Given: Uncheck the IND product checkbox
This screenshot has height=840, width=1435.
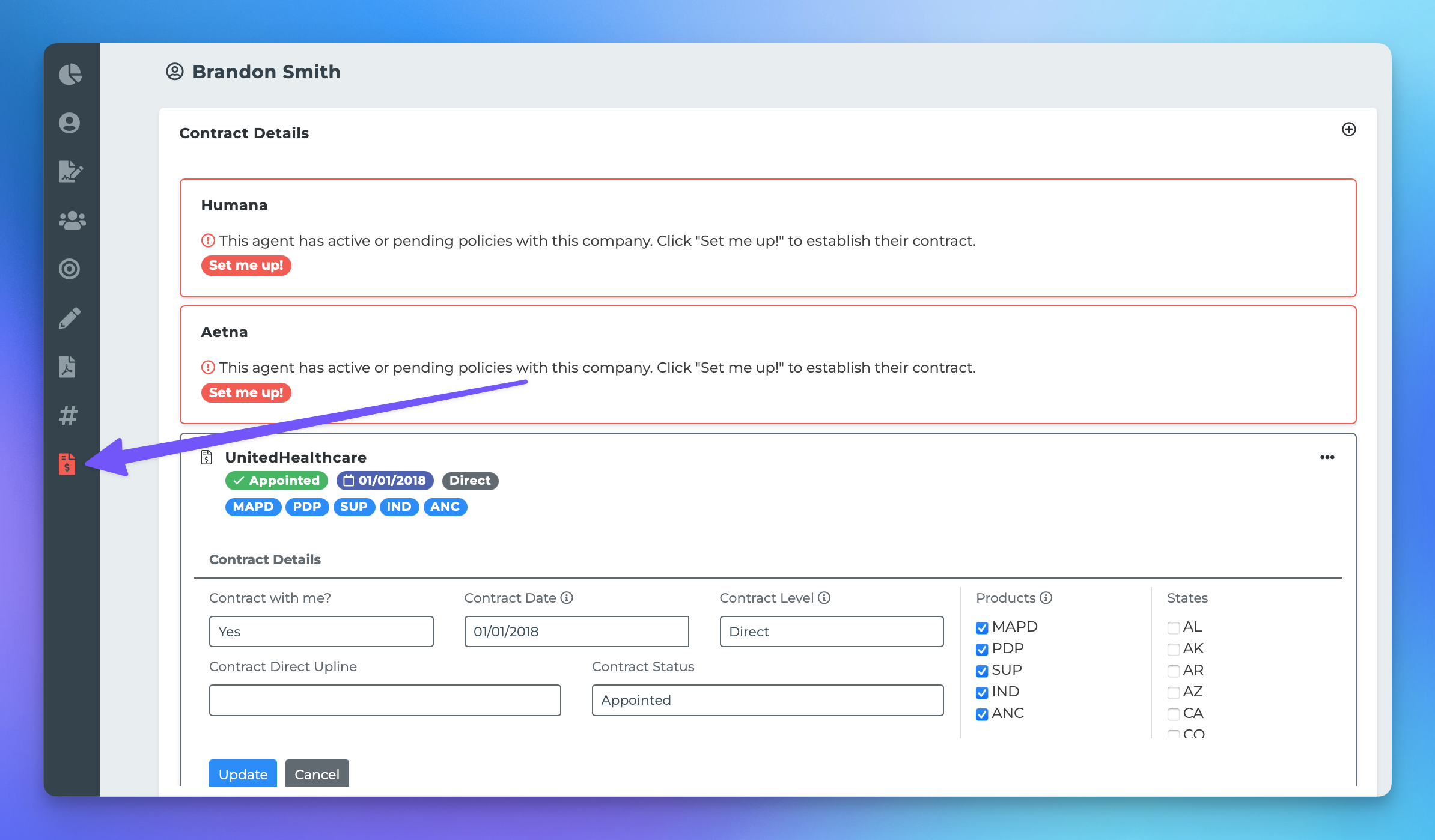Looking at the screenshot, I should point(982,692).
